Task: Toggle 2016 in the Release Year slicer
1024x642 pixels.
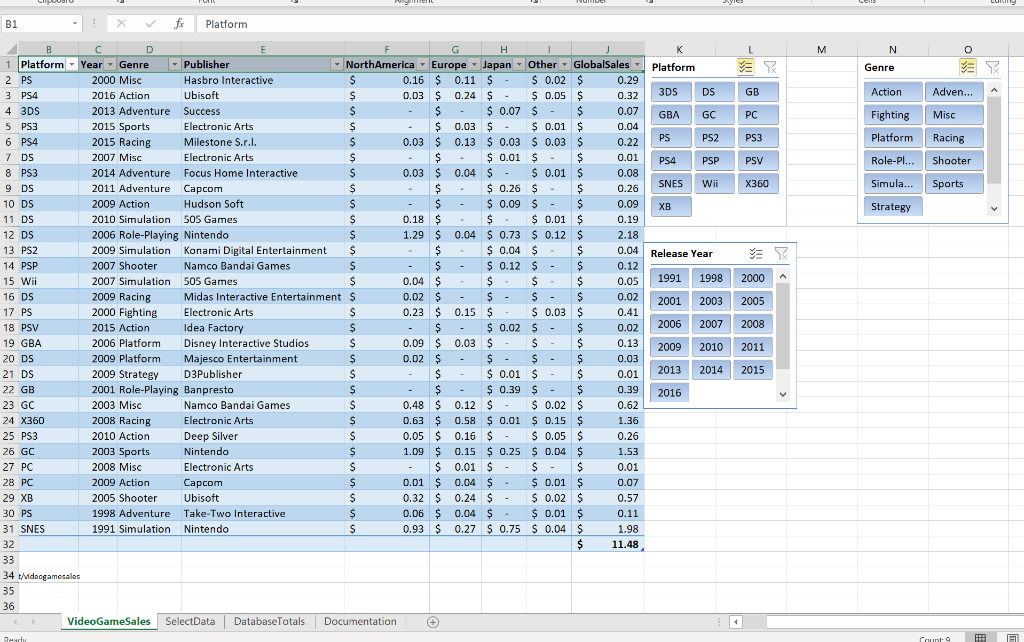Action: click(x=669, y=392)
